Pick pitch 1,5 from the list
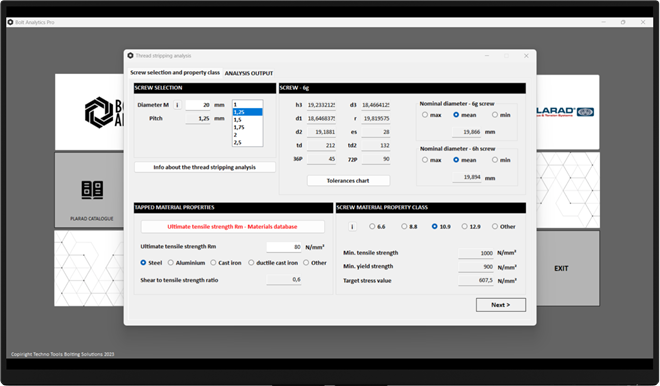 pos(248,120)
